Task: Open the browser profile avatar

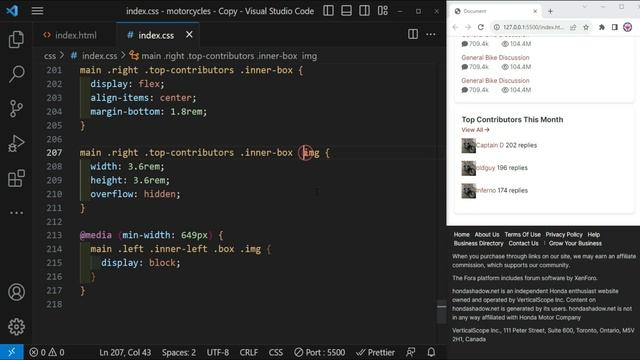Action: 628,27
